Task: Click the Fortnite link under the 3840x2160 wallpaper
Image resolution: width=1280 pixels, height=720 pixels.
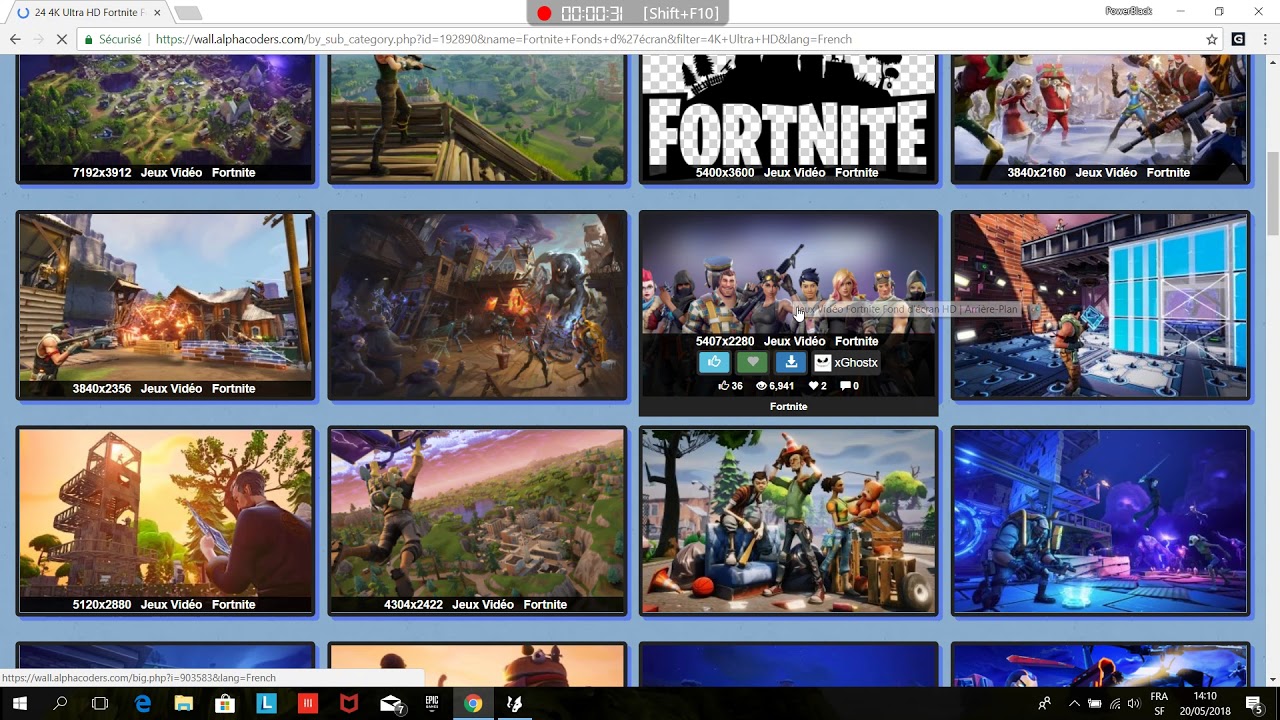Action: (x=1168, y=173)
